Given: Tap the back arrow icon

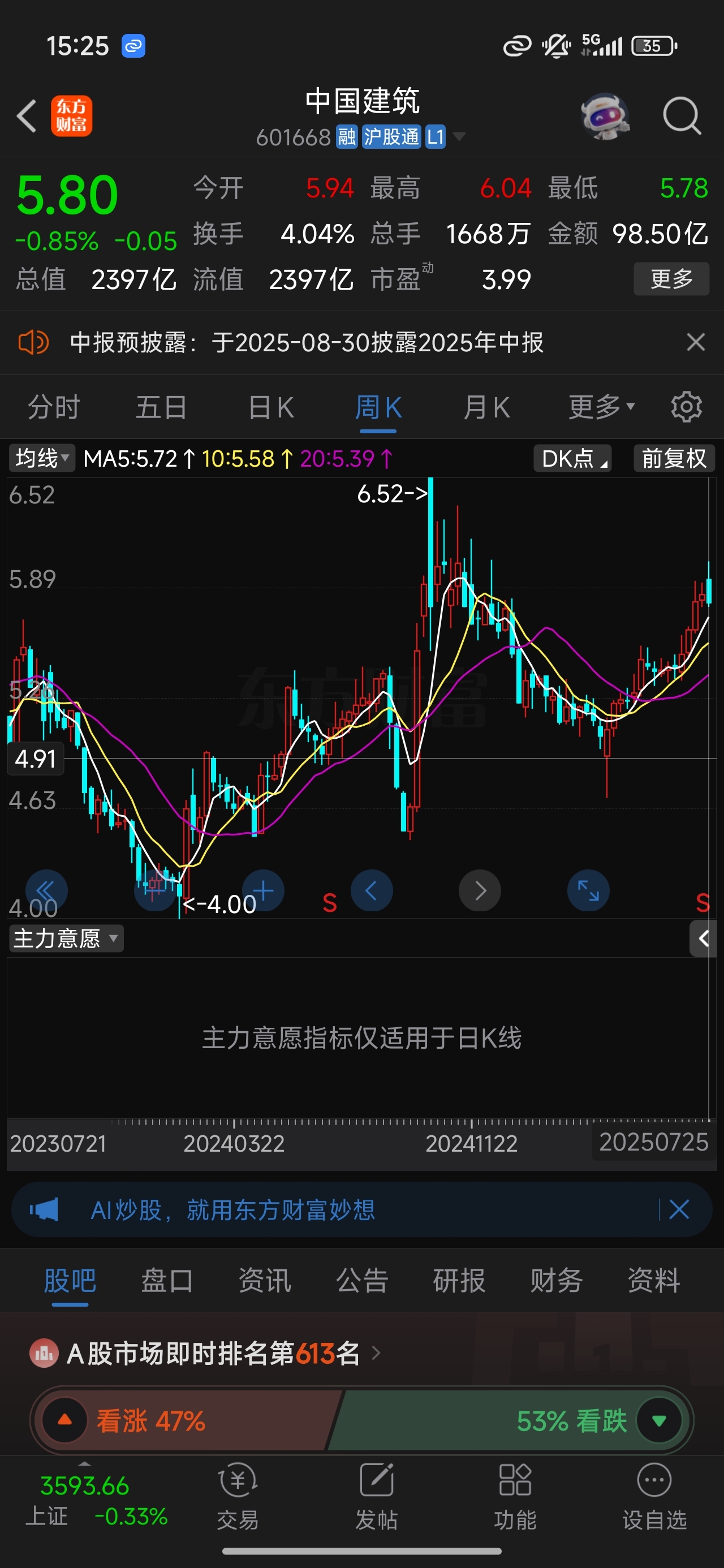Looking at the screenshot, I should click(27, 115).
